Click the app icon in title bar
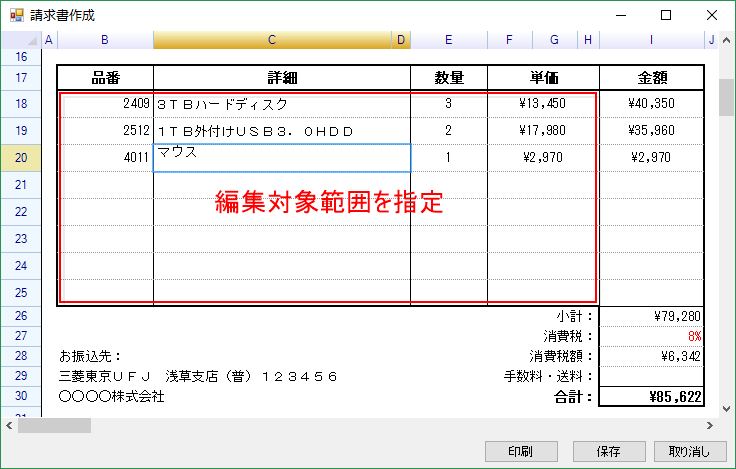 (15, 15)
